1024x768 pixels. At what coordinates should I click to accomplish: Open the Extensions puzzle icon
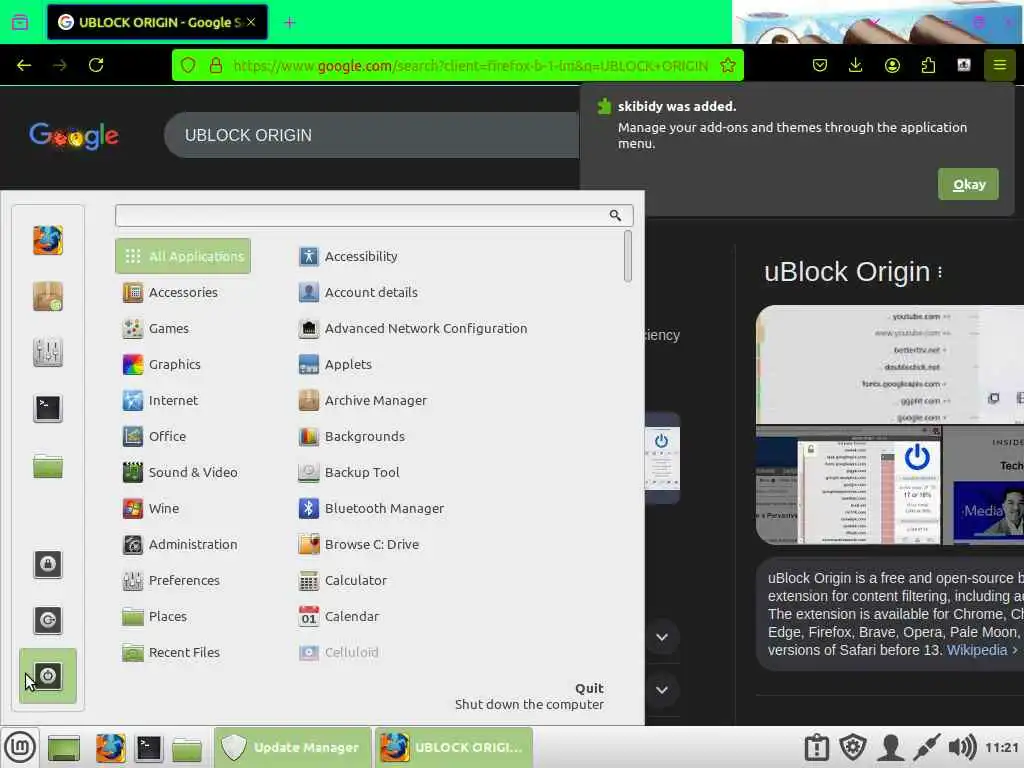coord(928,65)
